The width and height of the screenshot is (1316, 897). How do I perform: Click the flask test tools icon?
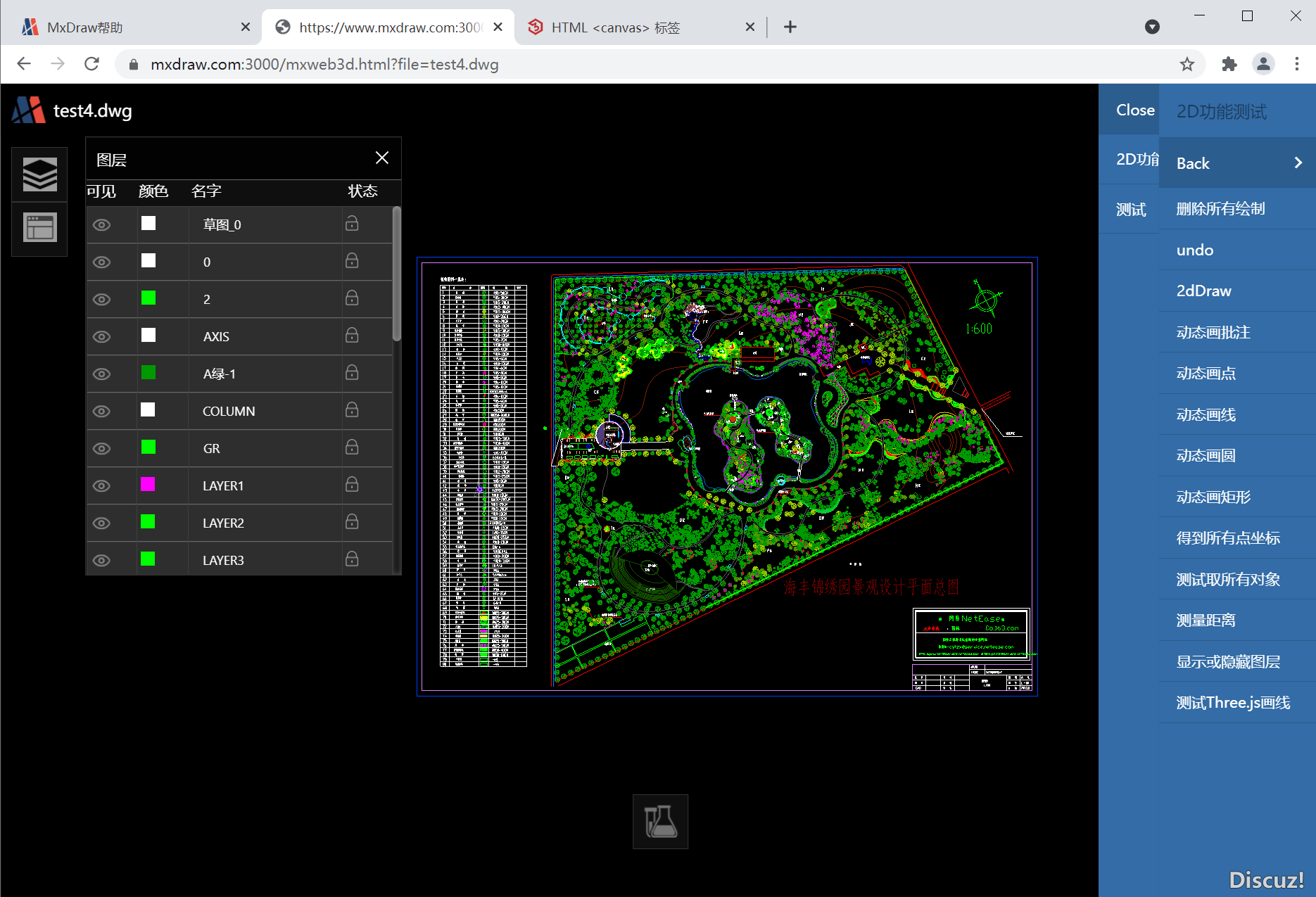[x=660, y=821]
